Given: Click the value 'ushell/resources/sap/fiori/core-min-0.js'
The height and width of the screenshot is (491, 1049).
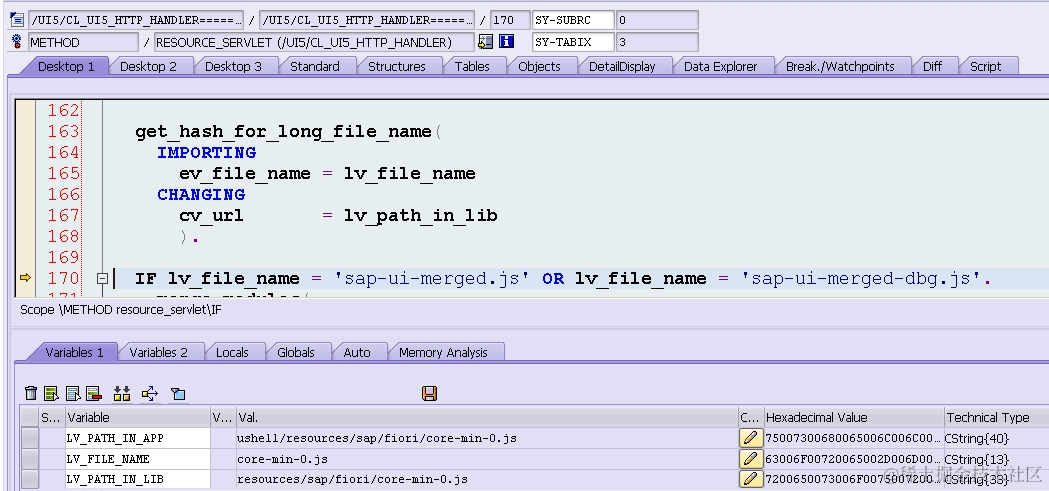Looking at the screenshot, I should tap(377, 439).
